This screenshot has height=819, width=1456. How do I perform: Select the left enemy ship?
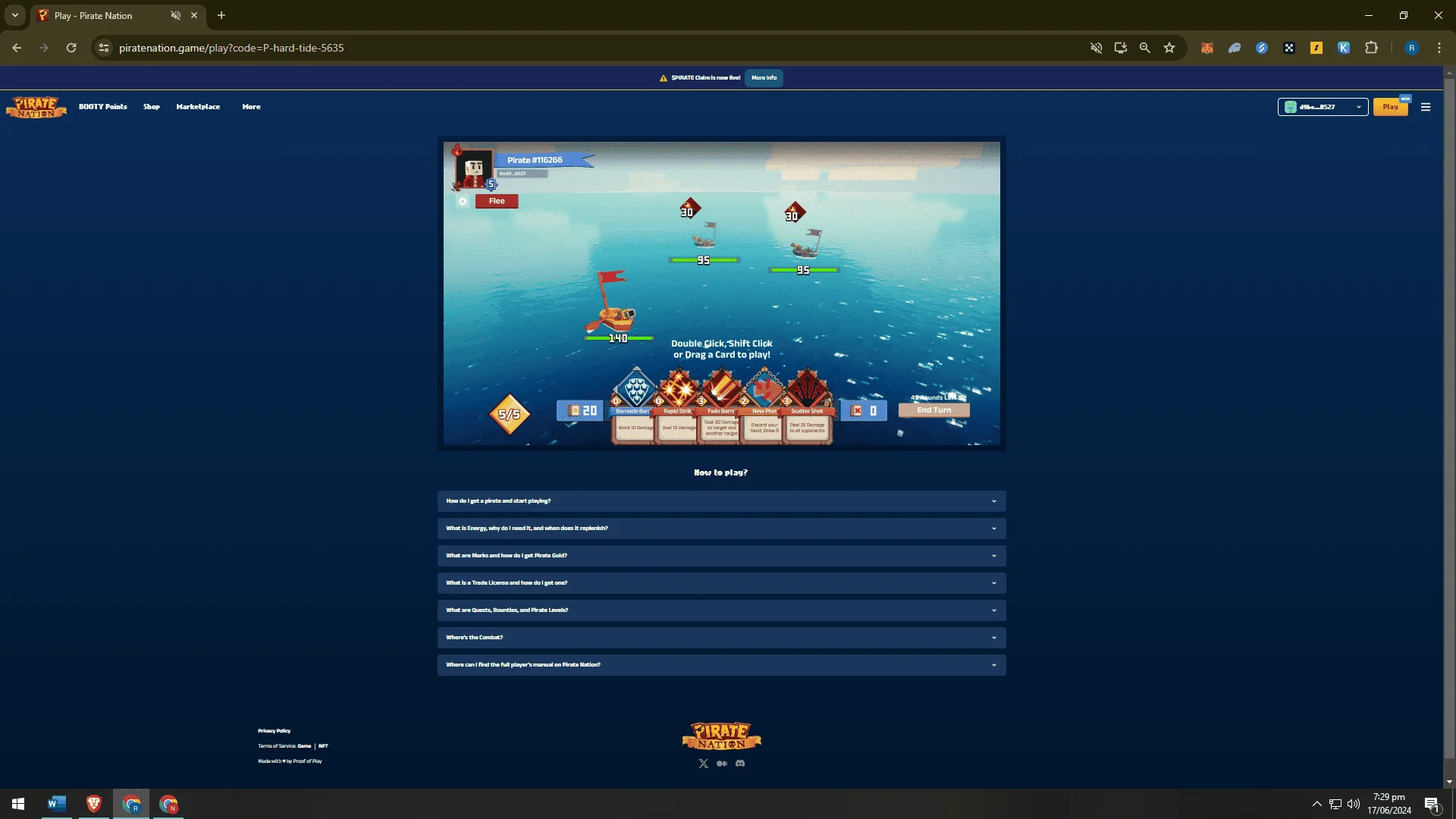[704, 235]
